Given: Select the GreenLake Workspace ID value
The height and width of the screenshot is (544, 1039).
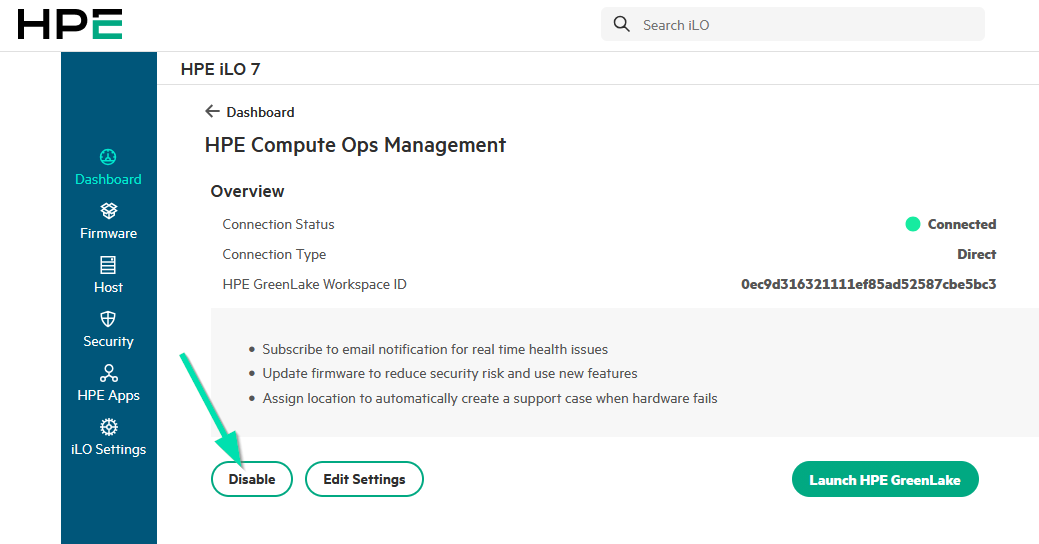Looking at the screenshot, I should pyautogui.click(x=869, y=284).
